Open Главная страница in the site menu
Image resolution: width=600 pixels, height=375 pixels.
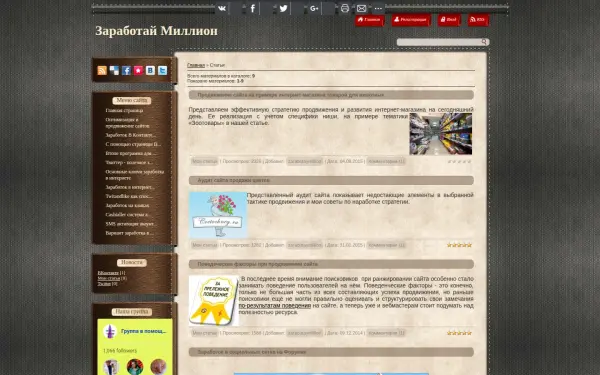click(x=124, y=111)
